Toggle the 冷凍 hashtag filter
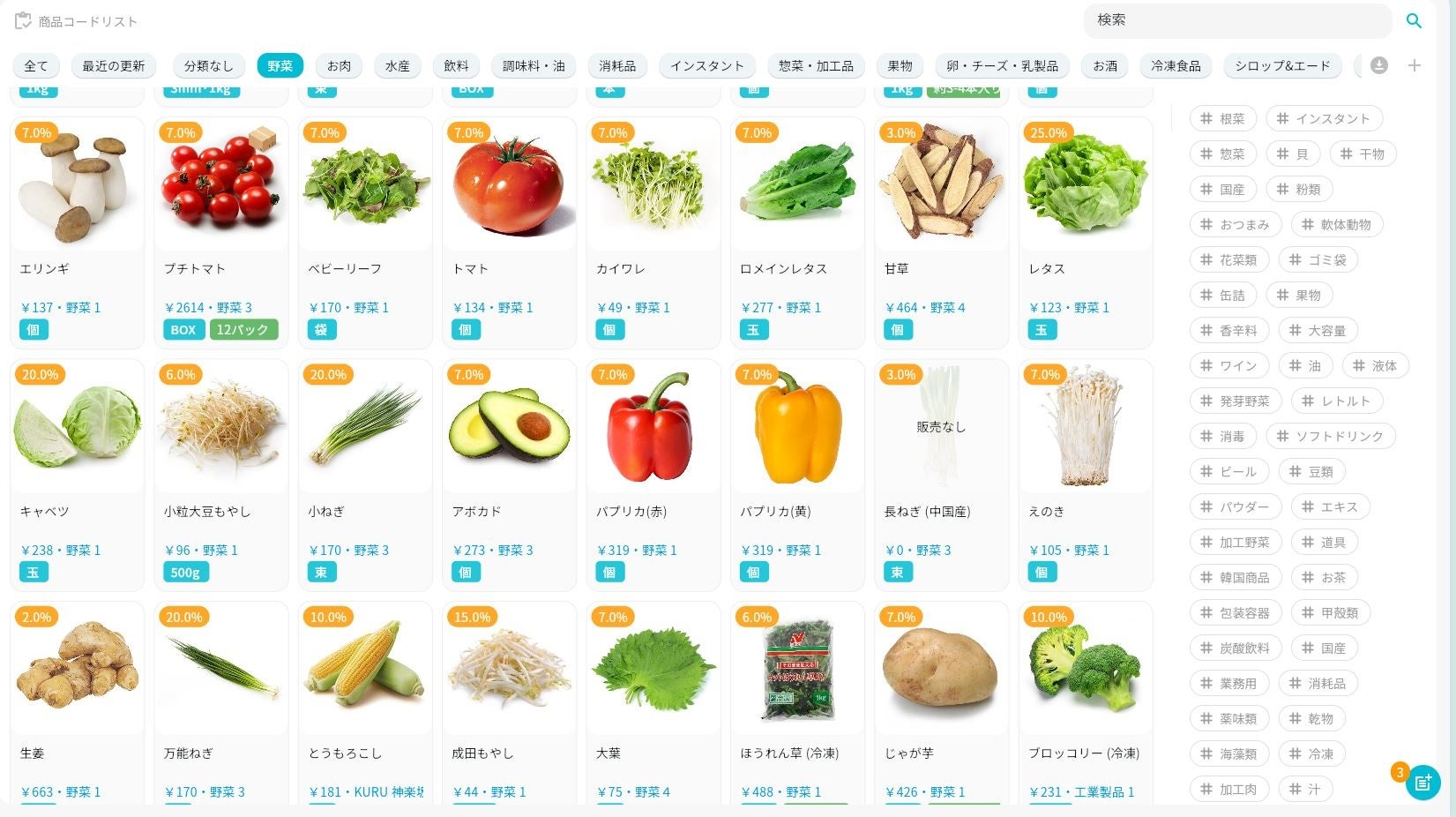The height and width of the screenshot is (817, 1456). [x=1310, y=753]
